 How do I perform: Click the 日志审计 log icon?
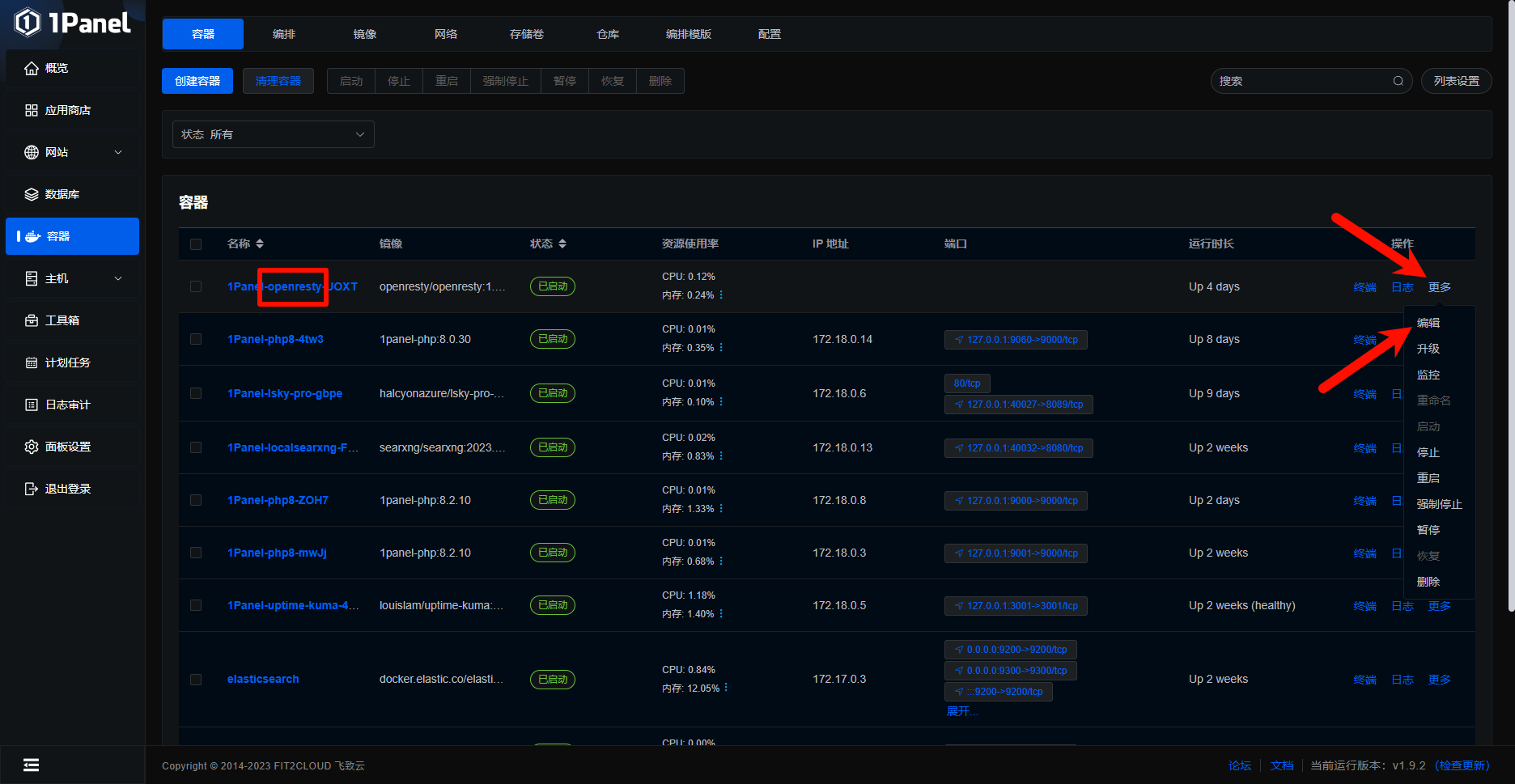point(32,405)
